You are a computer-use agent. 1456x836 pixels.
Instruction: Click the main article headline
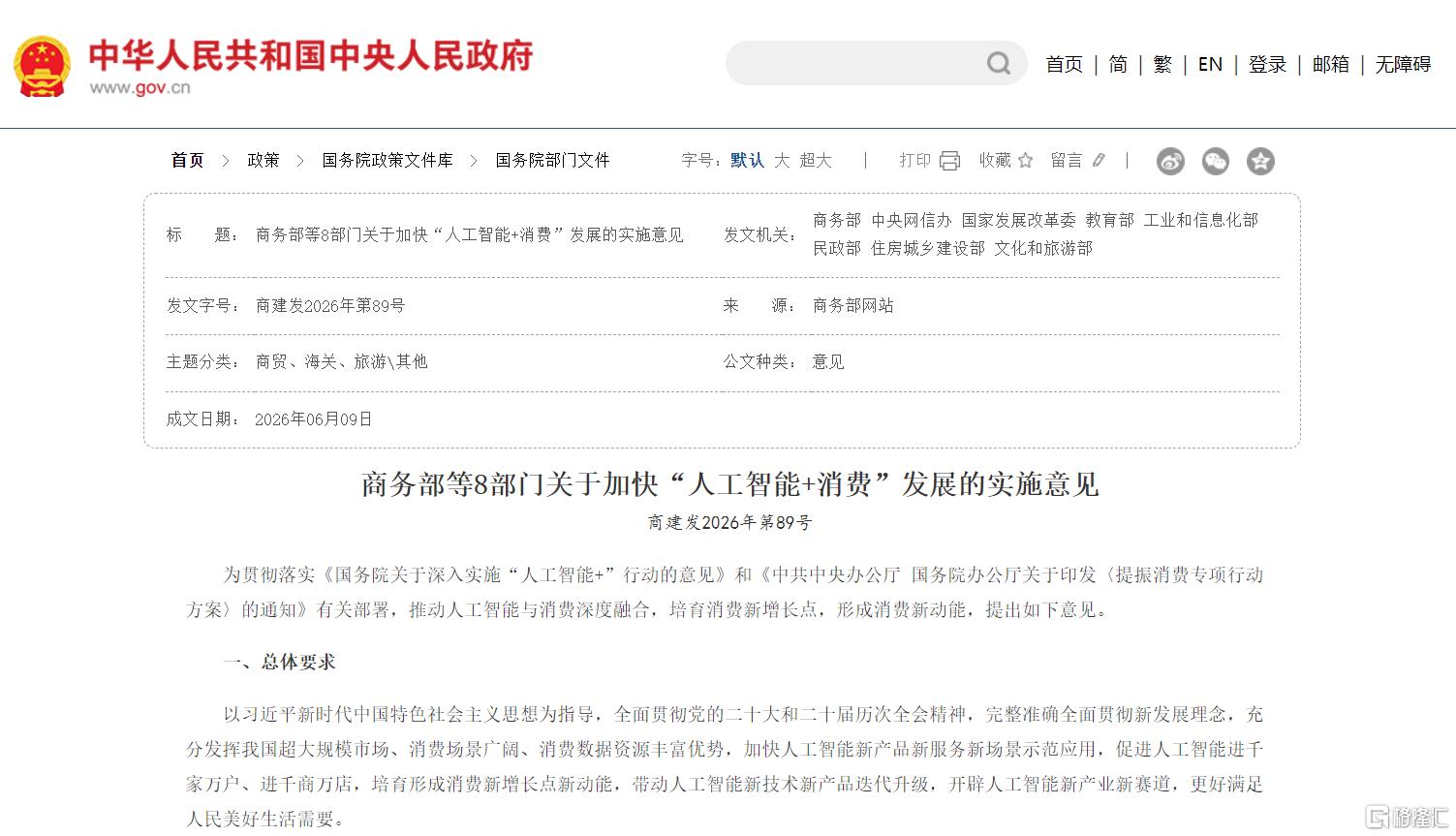click(729, 484)
